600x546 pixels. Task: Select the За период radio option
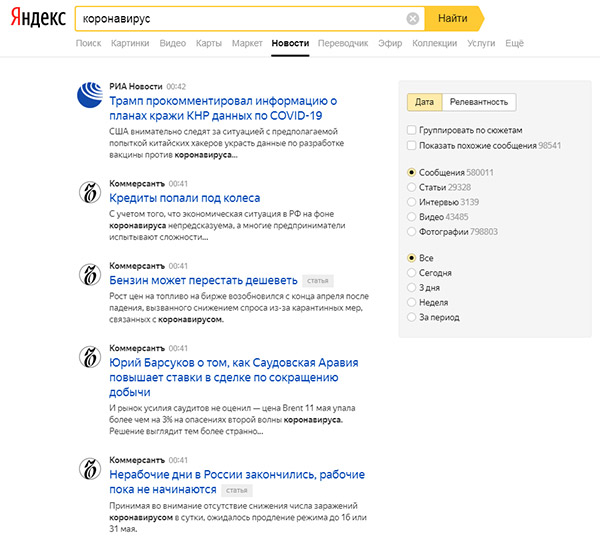coord(411,317)
